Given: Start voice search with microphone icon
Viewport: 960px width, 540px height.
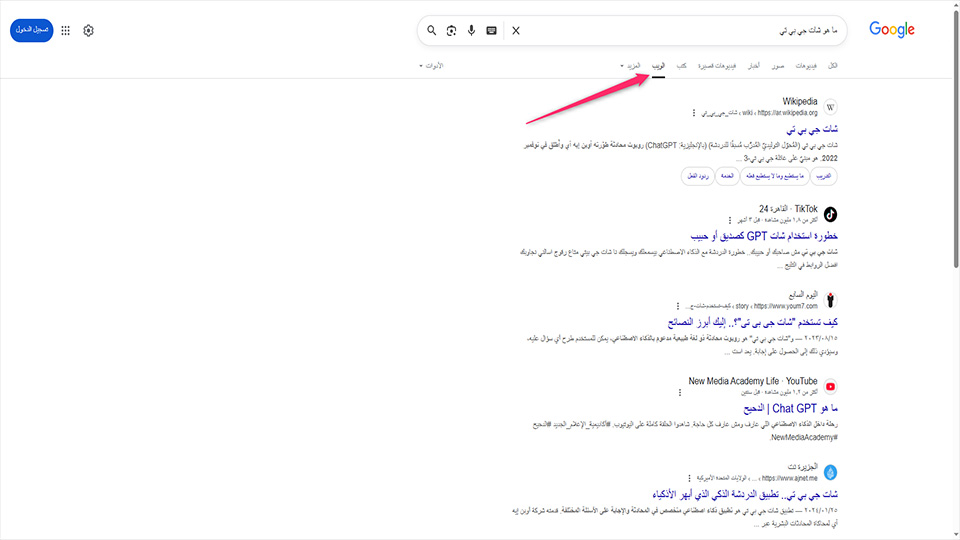Looking at the screenshot, I should 471,31.
